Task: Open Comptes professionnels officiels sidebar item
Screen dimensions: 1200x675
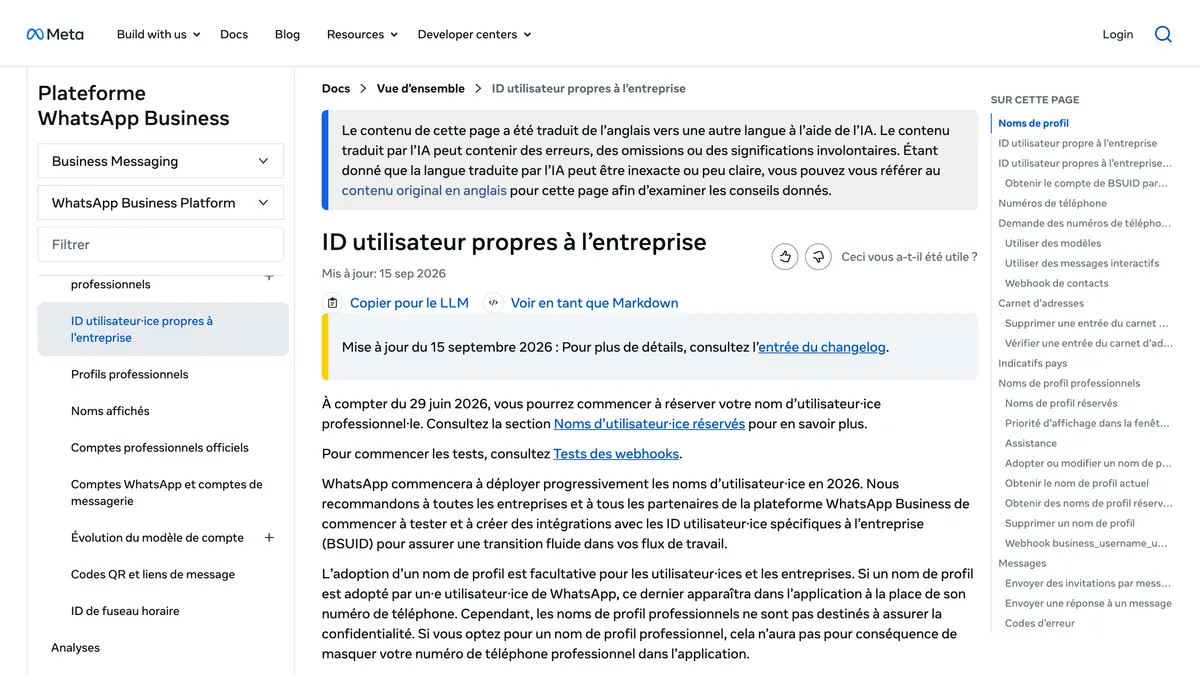Action: [160, 448]
